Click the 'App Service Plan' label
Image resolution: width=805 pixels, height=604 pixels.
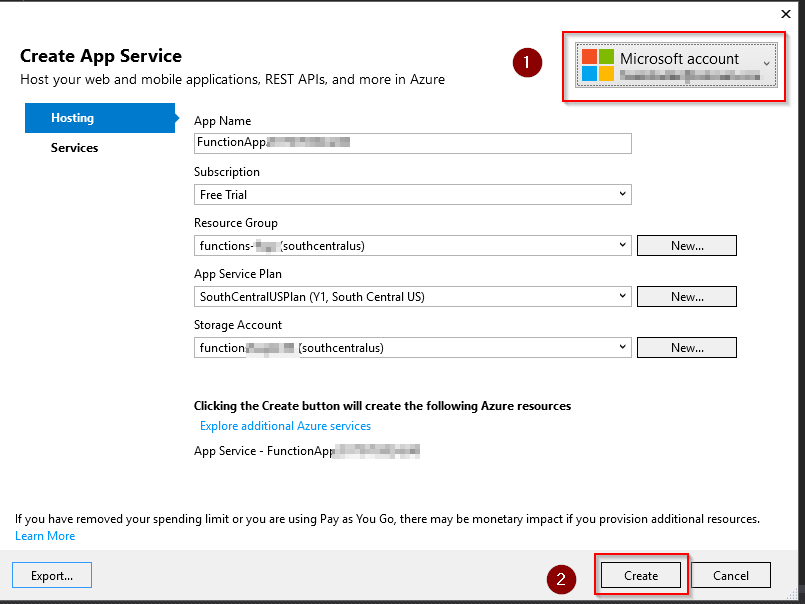tap(238, 274)
